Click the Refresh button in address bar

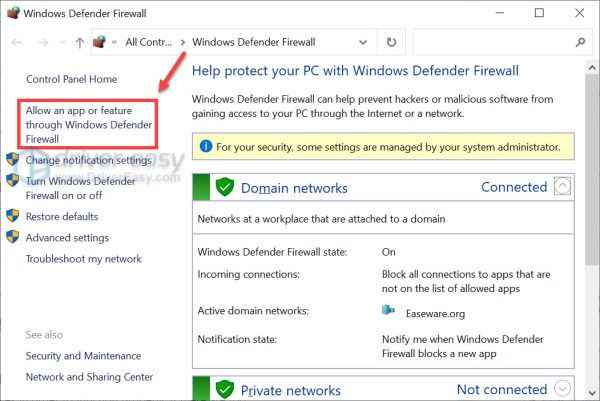pyautogui.click(x=390, y=43)
